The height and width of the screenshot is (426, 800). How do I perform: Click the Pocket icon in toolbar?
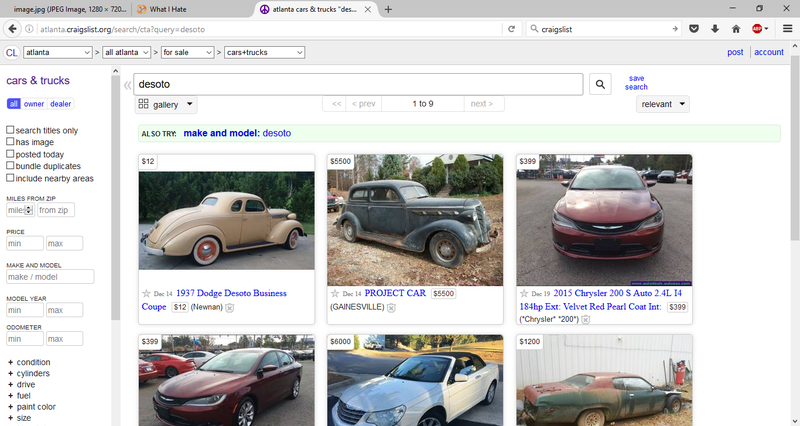694,29
